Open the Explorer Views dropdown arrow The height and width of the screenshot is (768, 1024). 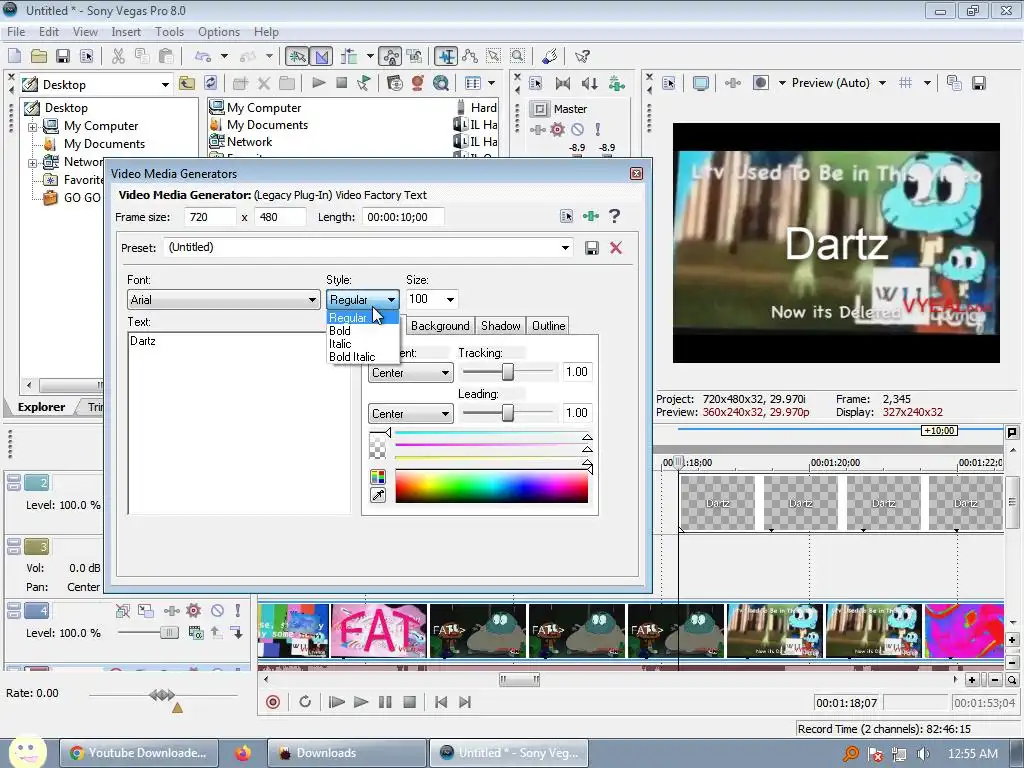pyautogui.click(x=491, y=83)
